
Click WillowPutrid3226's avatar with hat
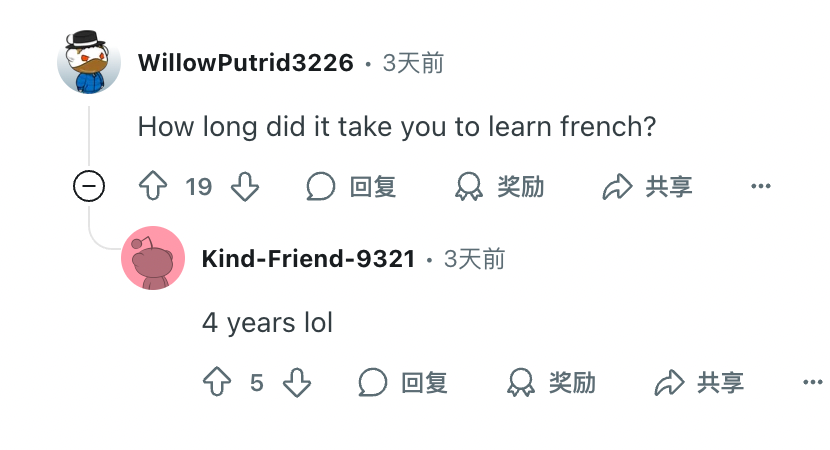tap(89, 62)
